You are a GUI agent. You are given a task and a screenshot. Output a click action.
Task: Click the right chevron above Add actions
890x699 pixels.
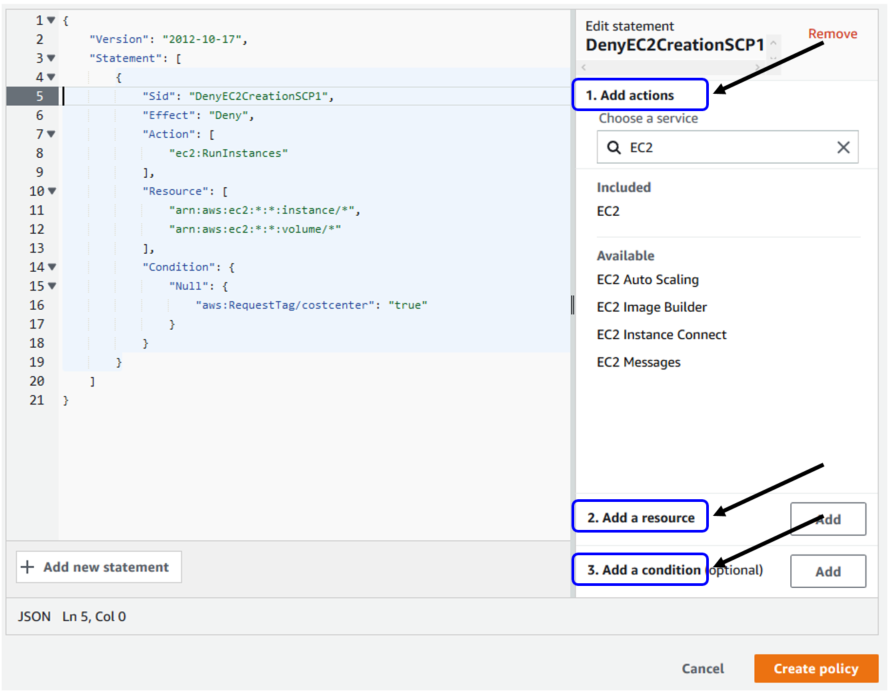pyautogui.click(x=757, y=66)
